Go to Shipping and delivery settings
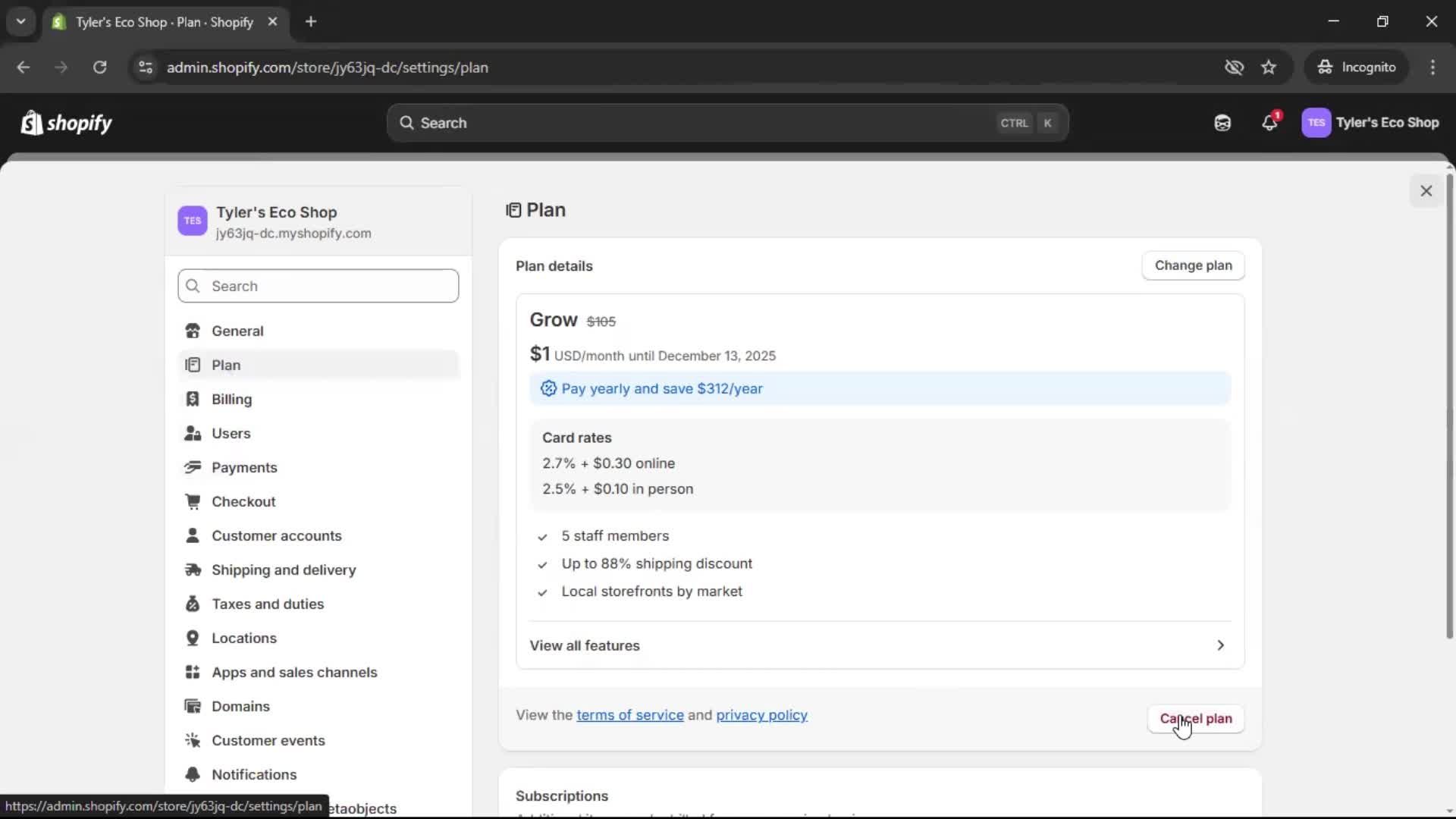The width and height of the screenshot is (1456, 819). [x=318, y=570]
